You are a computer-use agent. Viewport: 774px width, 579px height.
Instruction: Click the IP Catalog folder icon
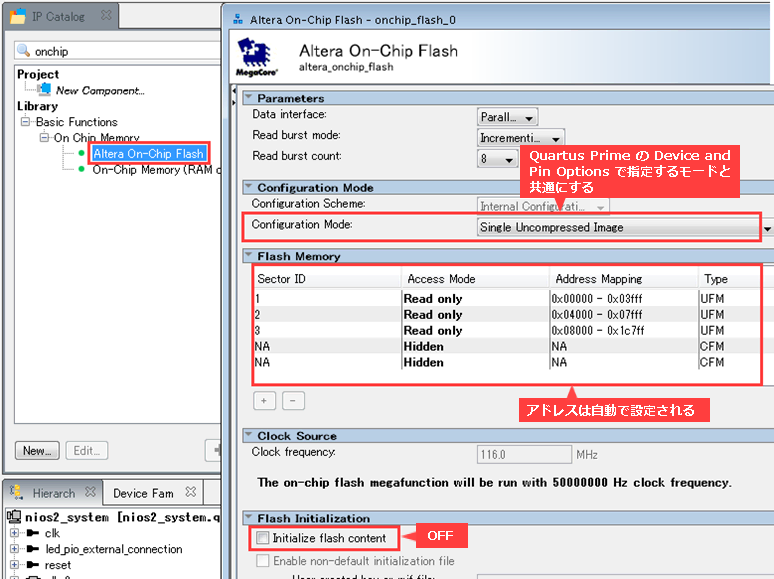(18, 16)
